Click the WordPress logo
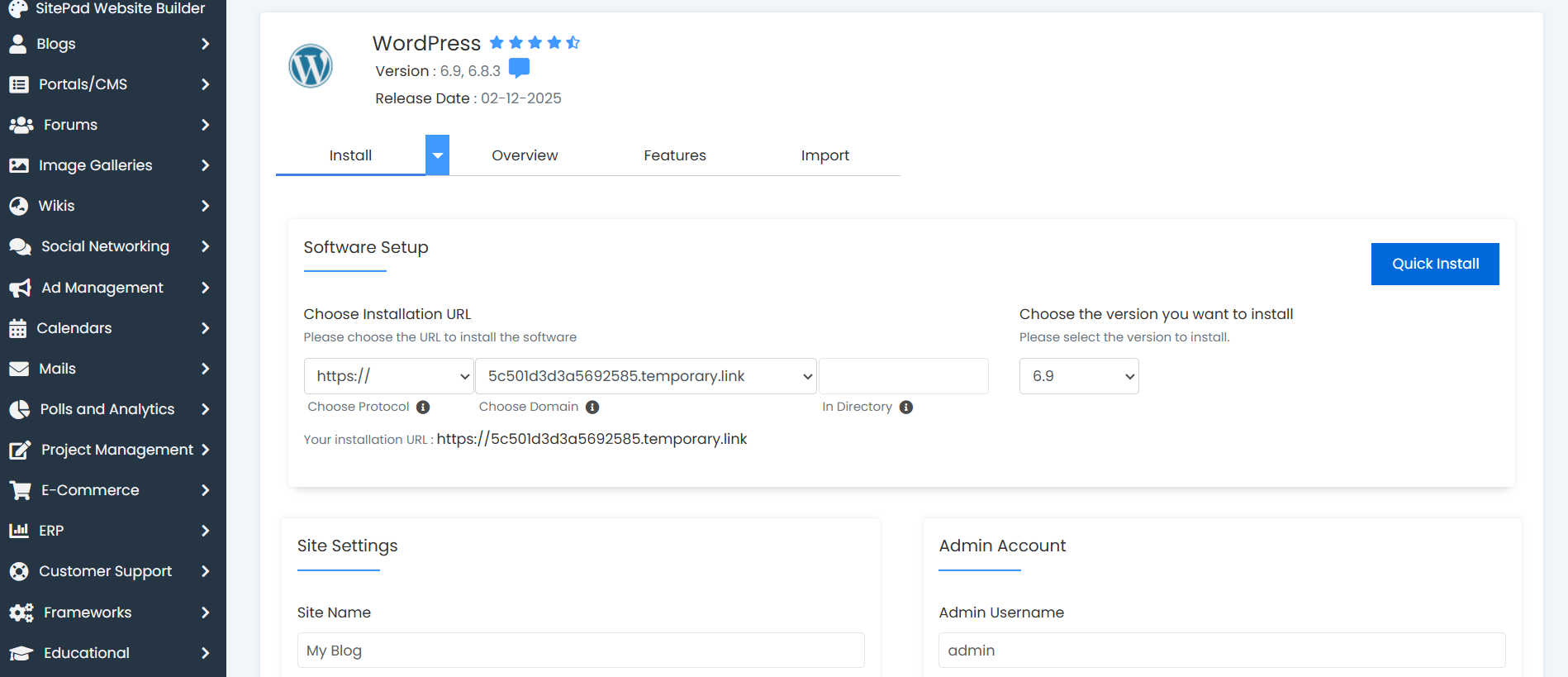Screen dimensions: 1568x677 [311, 66]
